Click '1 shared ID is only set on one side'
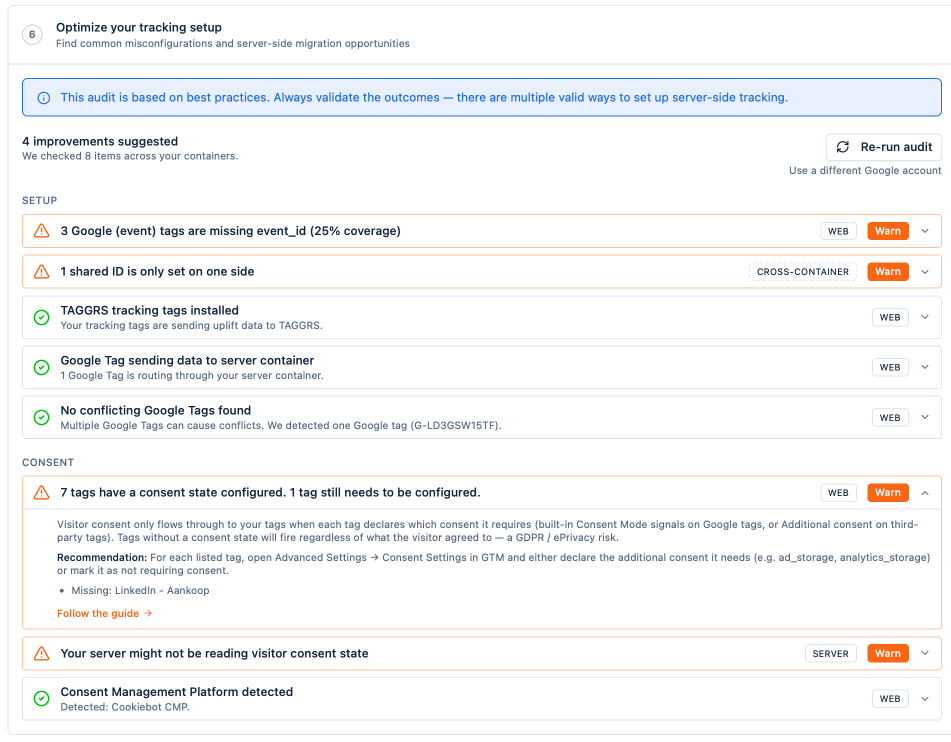 tap(157, 271)
